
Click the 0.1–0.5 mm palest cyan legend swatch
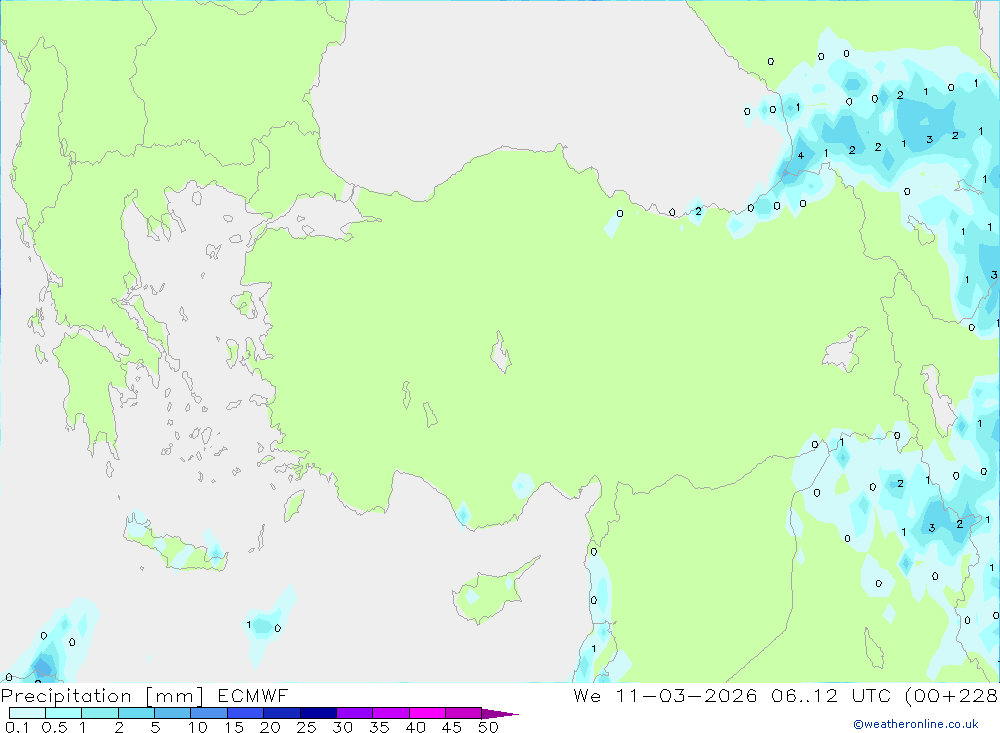(x=27, y=713)
